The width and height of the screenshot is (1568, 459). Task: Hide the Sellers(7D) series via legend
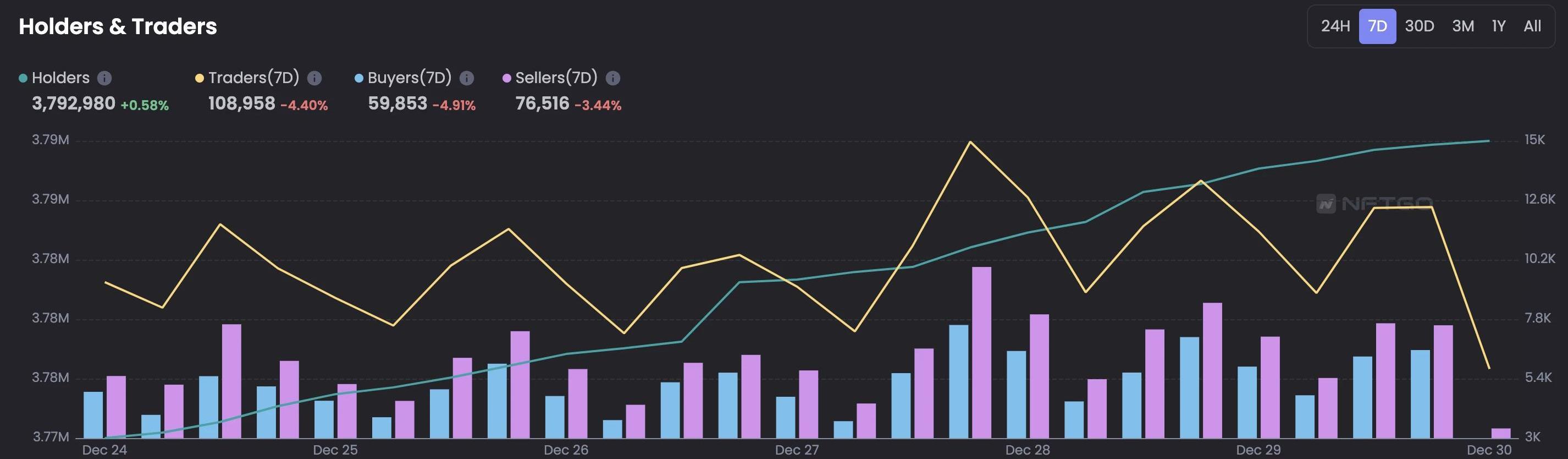coord(556,78)
